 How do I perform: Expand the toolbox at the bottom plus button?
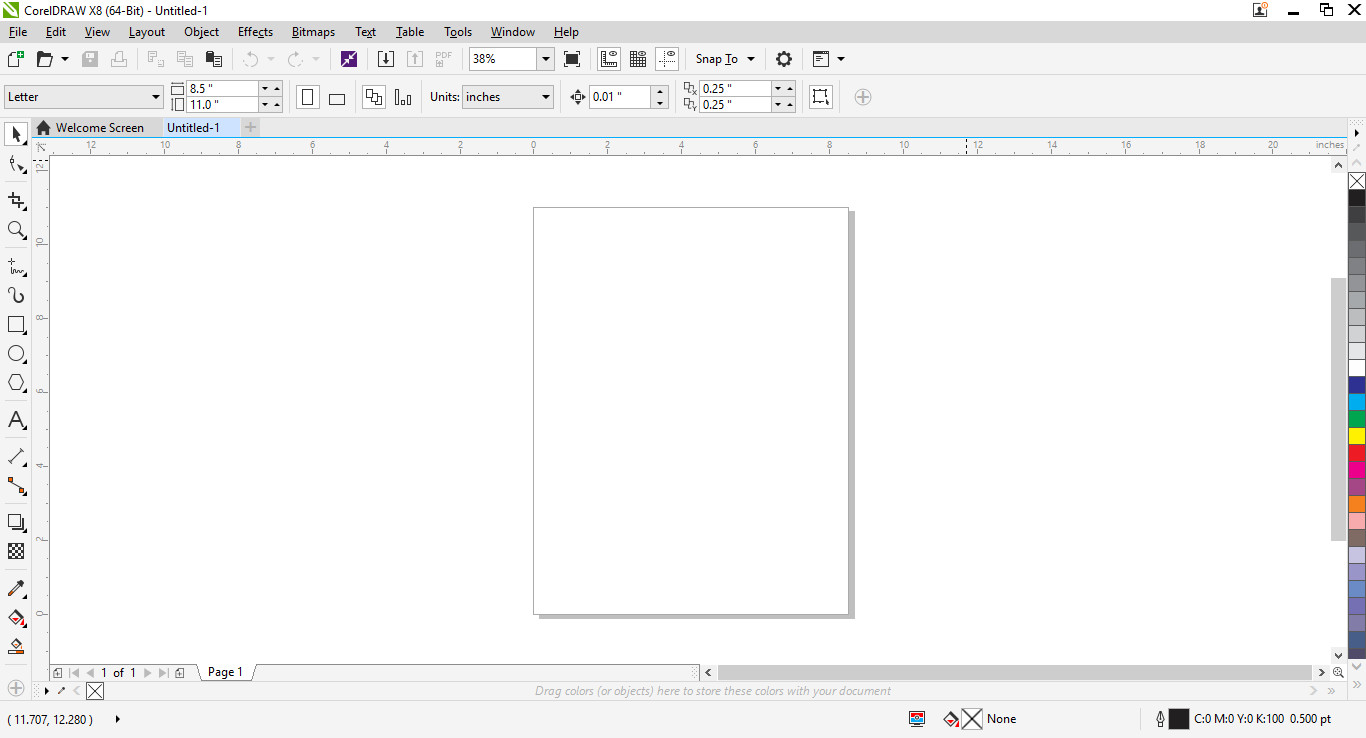click(x=16, y=688)
